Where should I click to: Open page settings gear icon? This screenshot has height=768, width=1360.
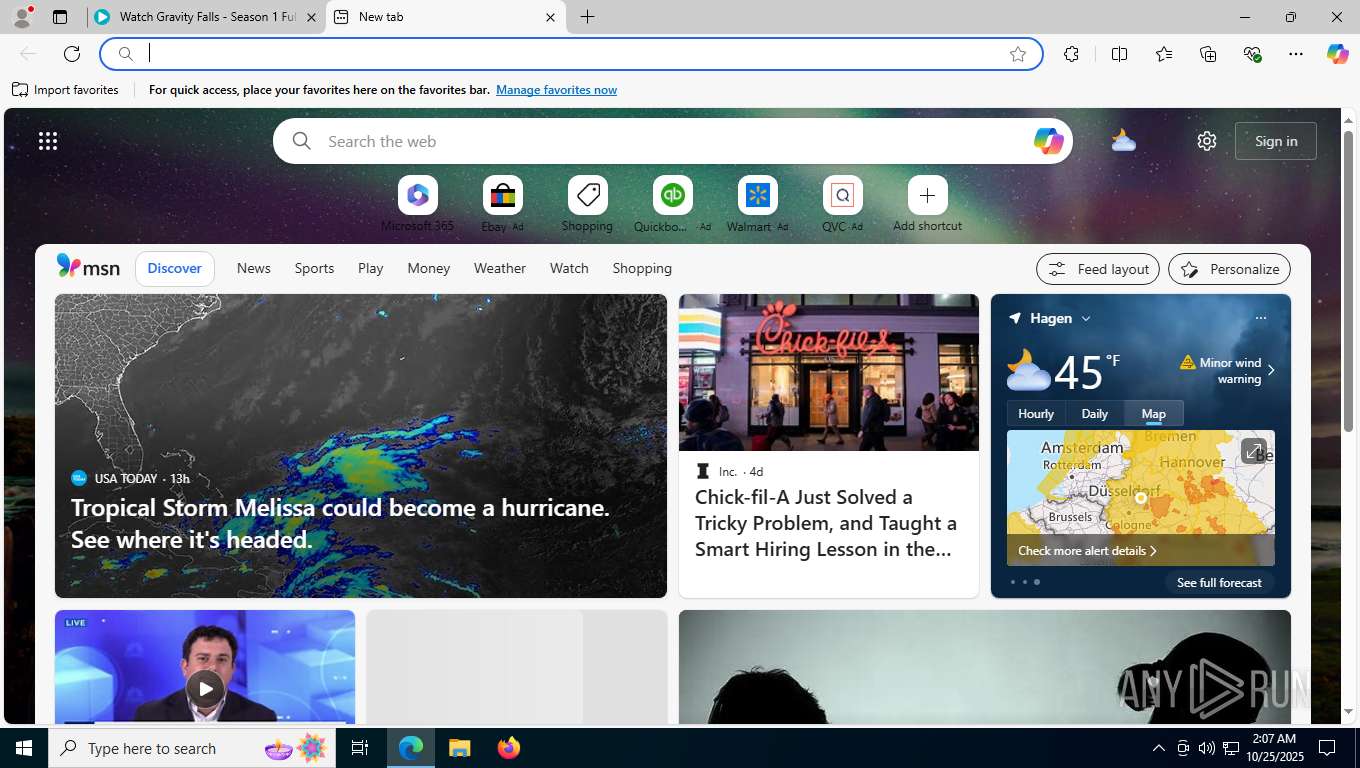[1207, 141]
